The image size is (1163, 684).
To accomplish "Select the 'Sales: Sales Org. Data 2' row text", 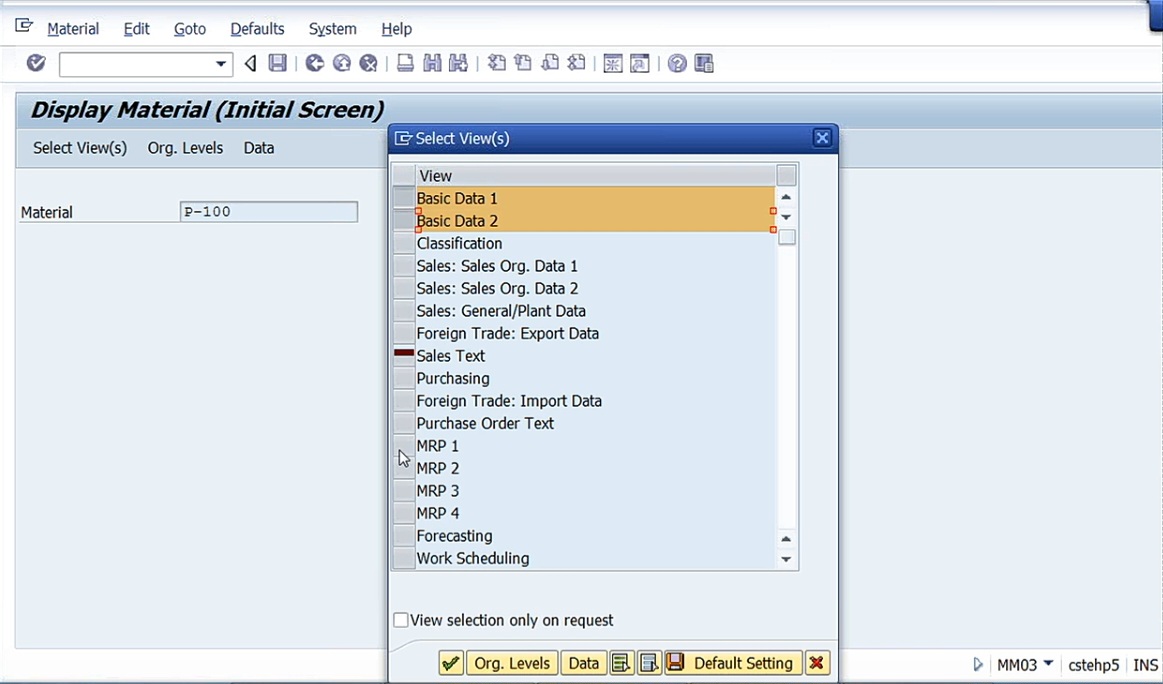I will coord(497,288).
